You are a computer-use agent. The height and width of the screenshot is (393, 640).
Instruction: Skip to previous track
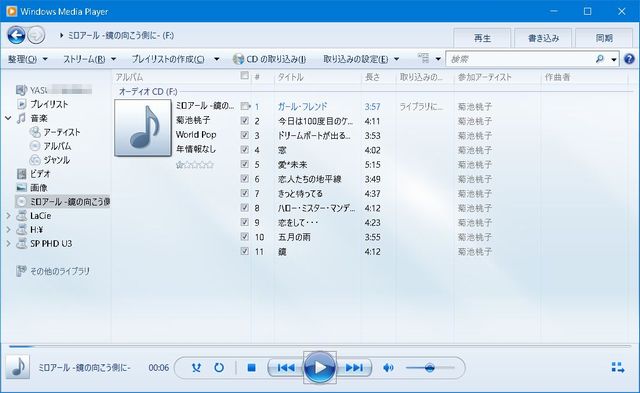pos(286,368)
